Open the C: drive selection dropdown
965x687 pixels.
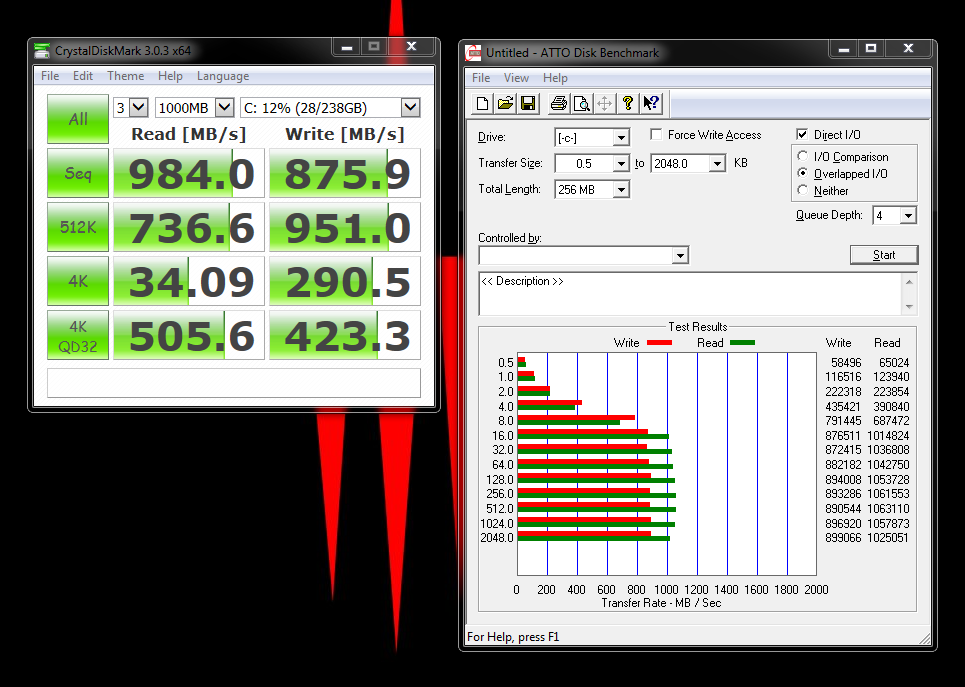pos(410,108)
